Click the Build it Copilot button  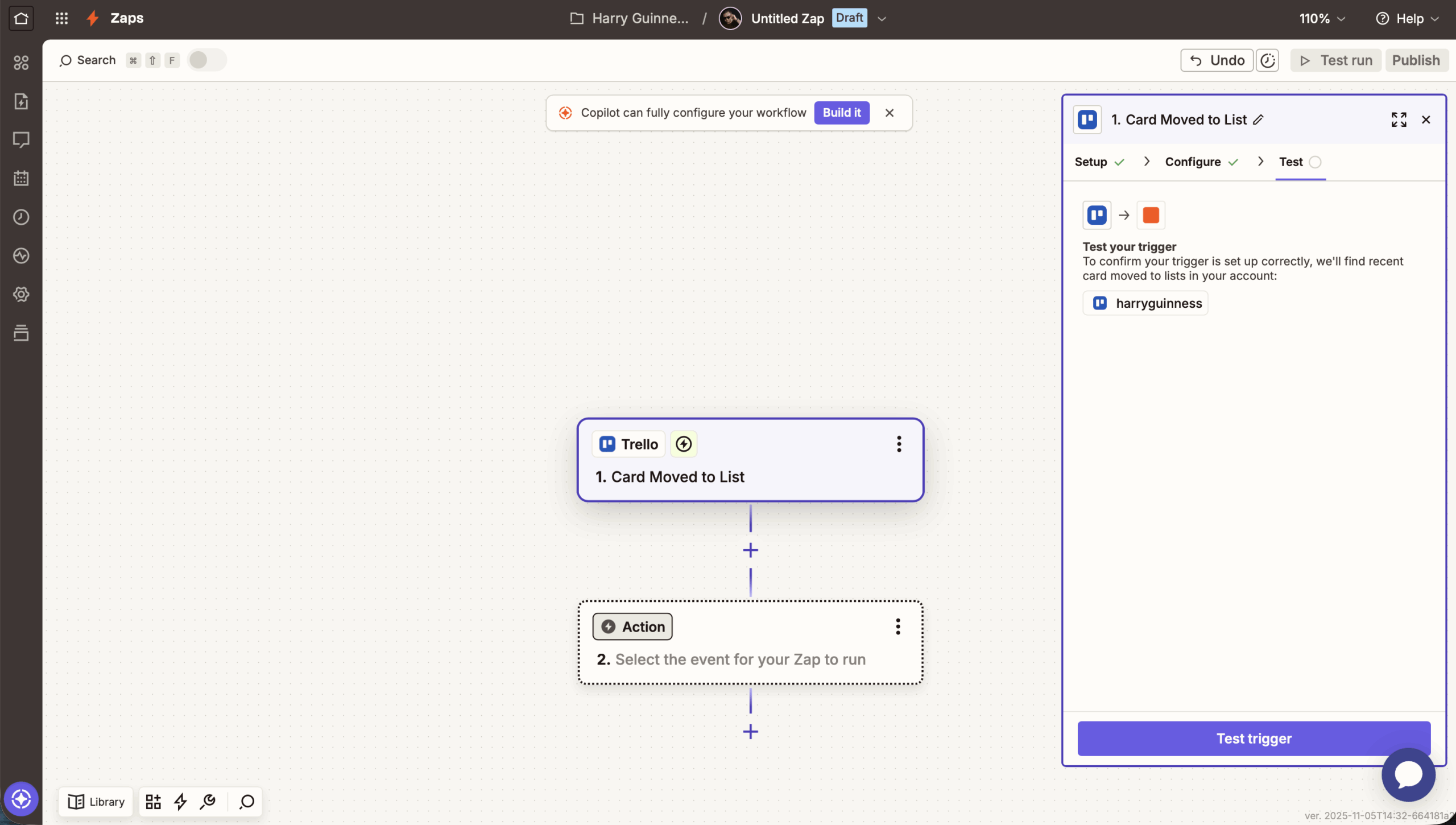coord(842,113)
